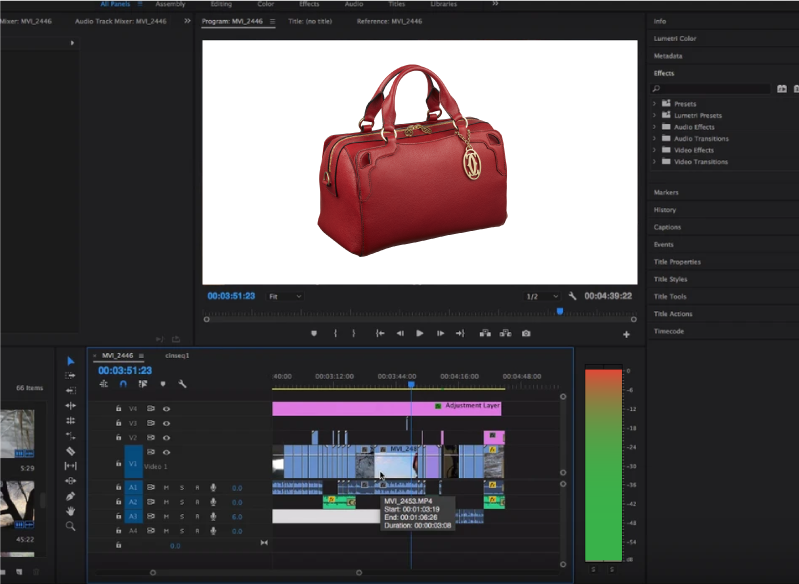Screen dimensions: 799x584
Task: Open the Fit zoom level dropdown
Action: 285,296
